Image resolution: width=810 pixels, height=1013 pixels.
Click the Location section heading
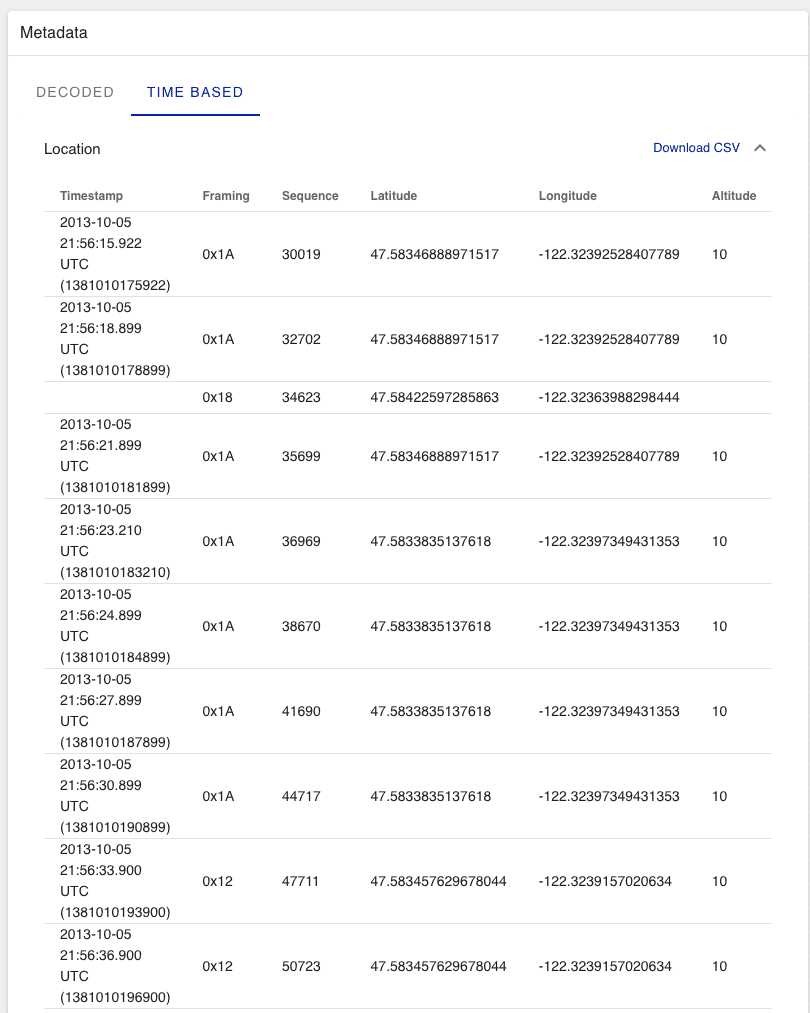coord(72,149)
